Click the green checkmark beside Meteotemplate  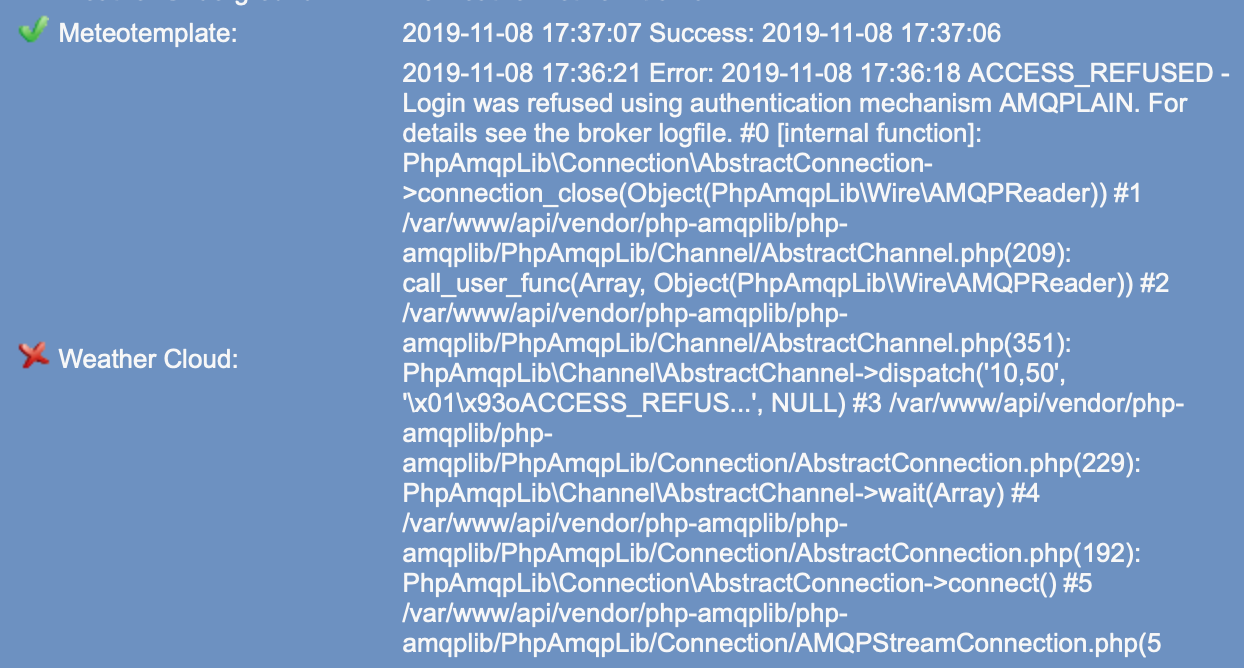click(x=33, y=32)
